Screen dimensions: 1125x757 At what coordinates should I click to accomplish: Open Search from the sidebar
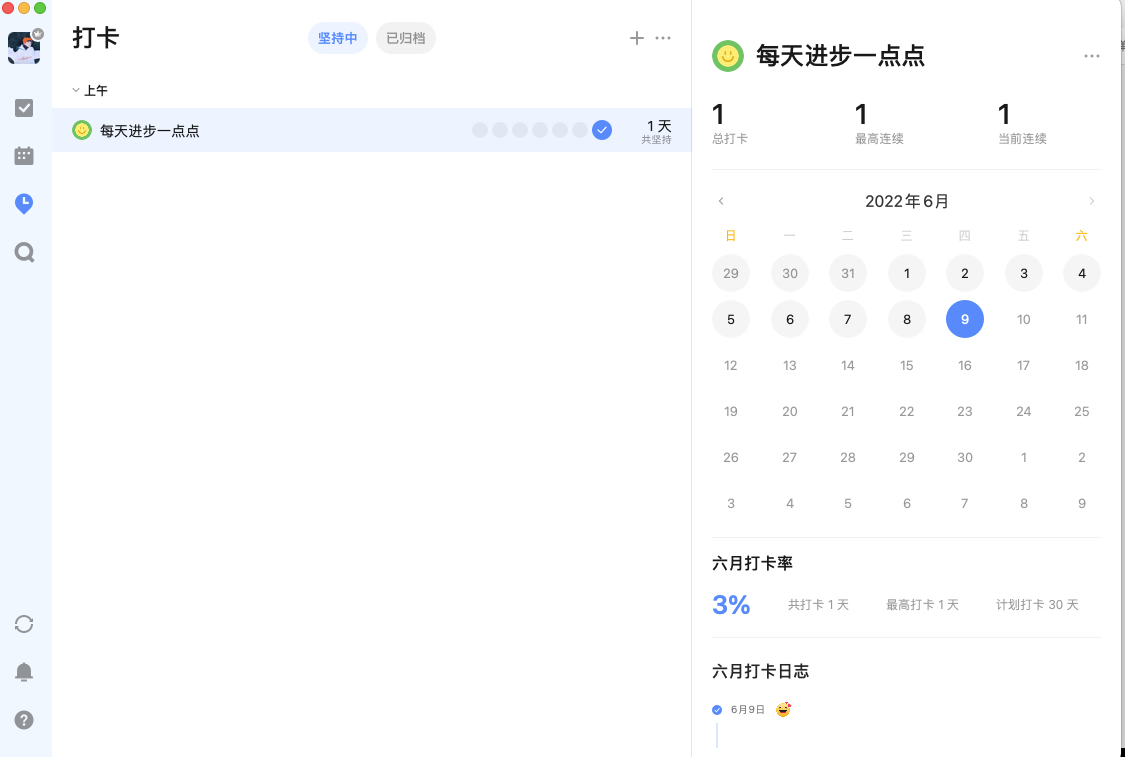[x=25, y=252]
